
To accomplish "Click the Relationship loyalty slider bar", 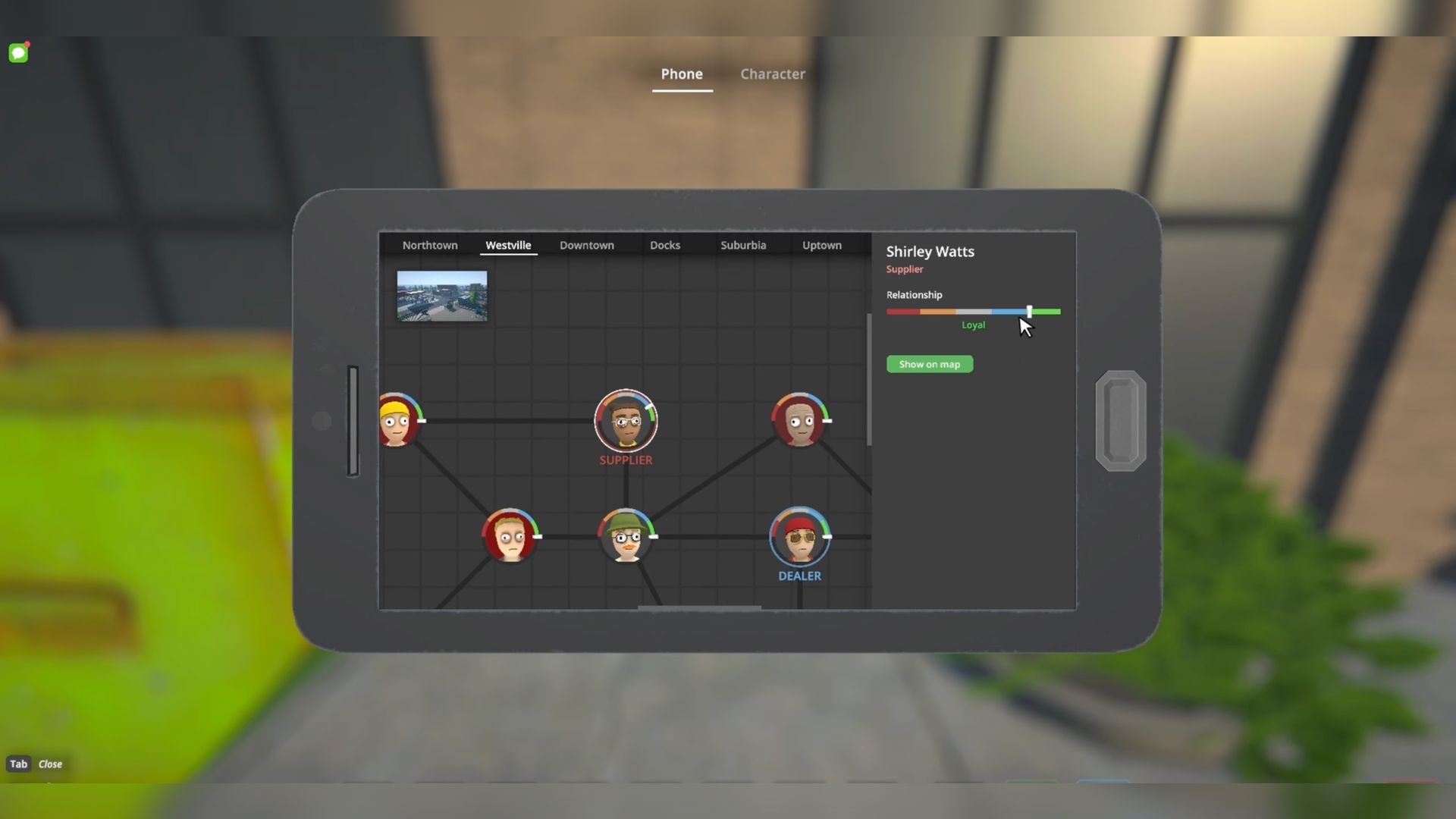I will 973,312.
